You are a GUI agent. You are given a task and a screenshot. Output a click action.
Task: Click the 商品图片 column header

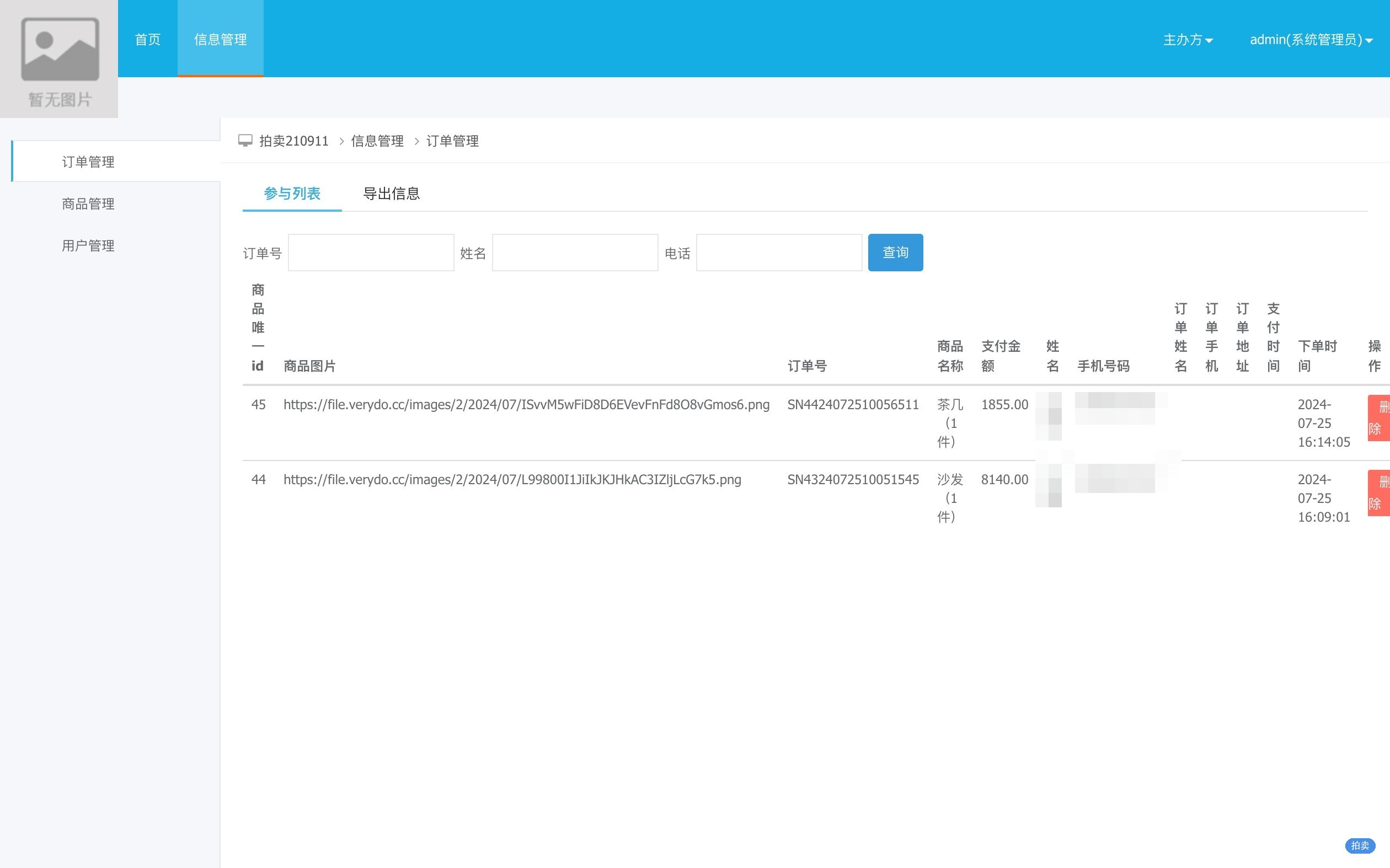(309, 366)
